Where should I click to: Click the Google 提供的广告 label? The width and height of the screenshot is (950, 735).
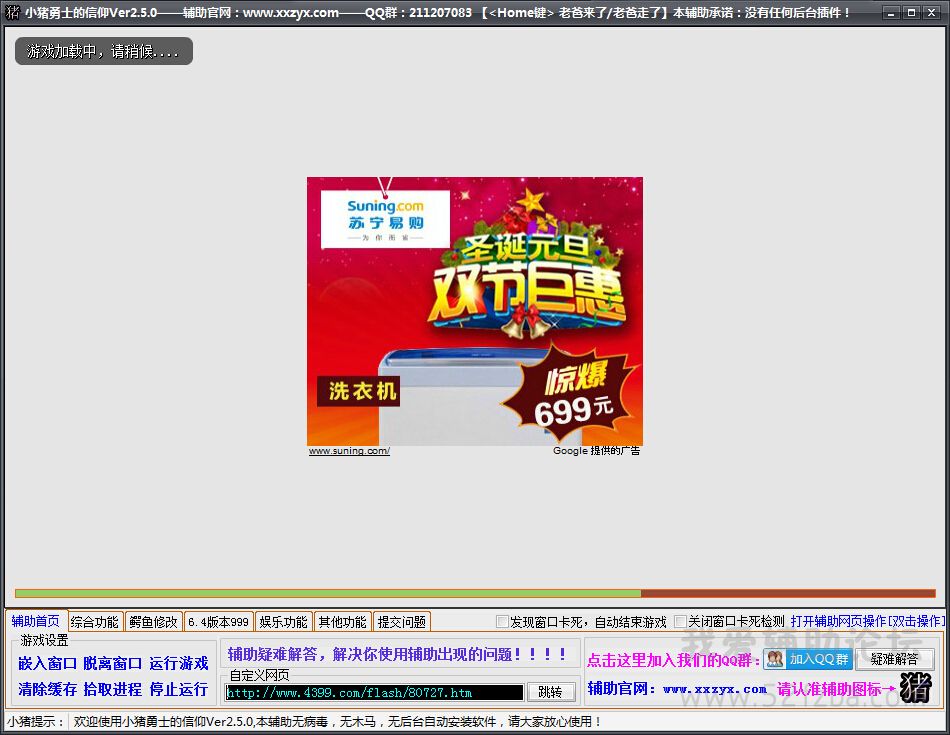[597, 451]
